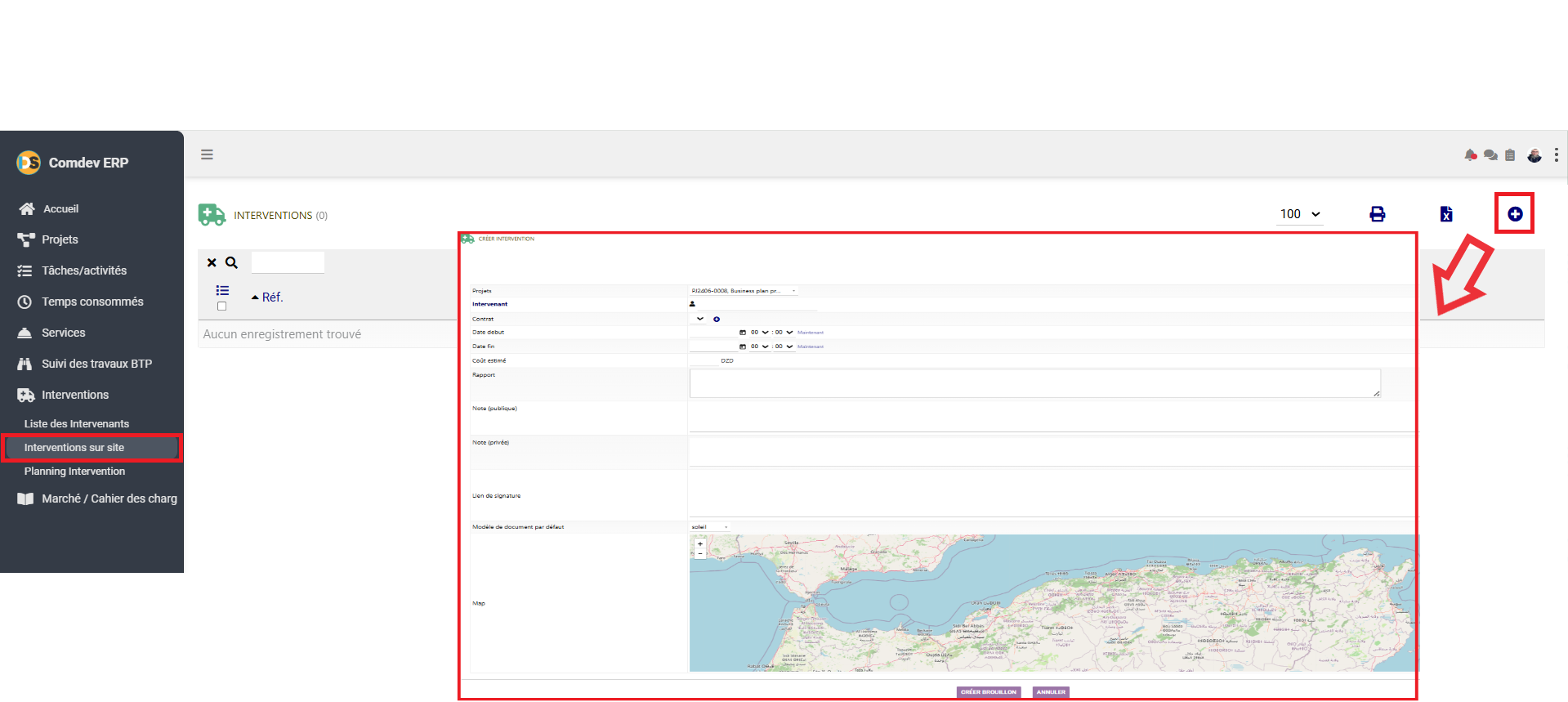Open Liste des Intervenants submenu

pos(77,423)
